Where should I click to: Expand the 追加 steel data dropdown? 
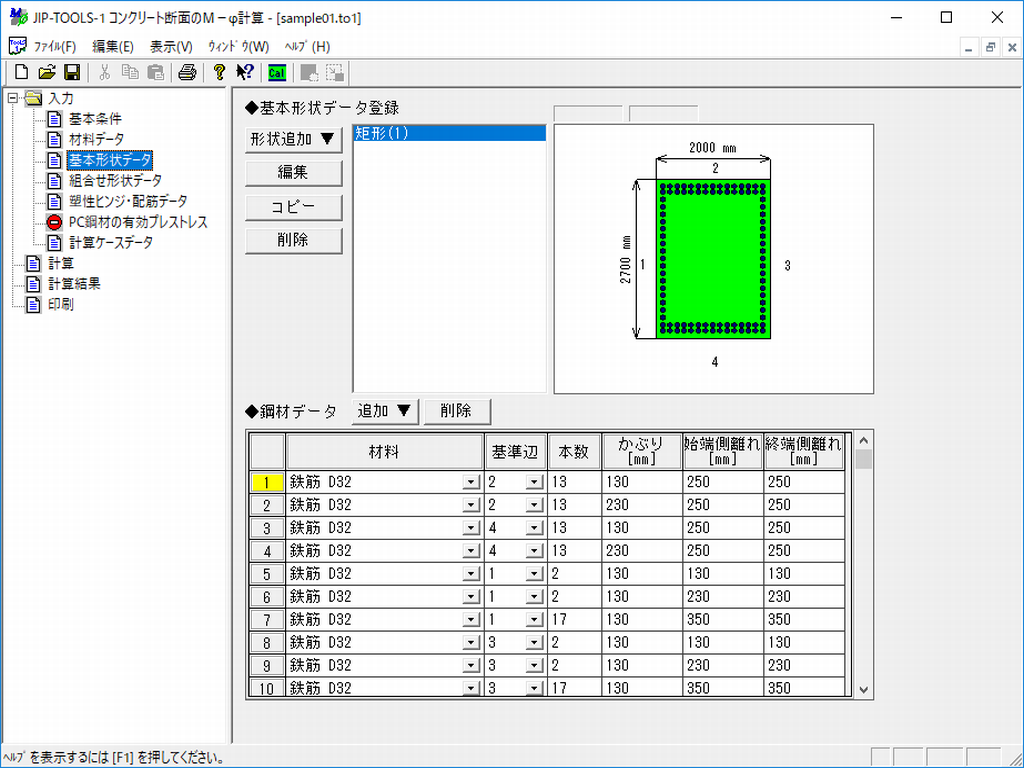[x=385, y=410]
